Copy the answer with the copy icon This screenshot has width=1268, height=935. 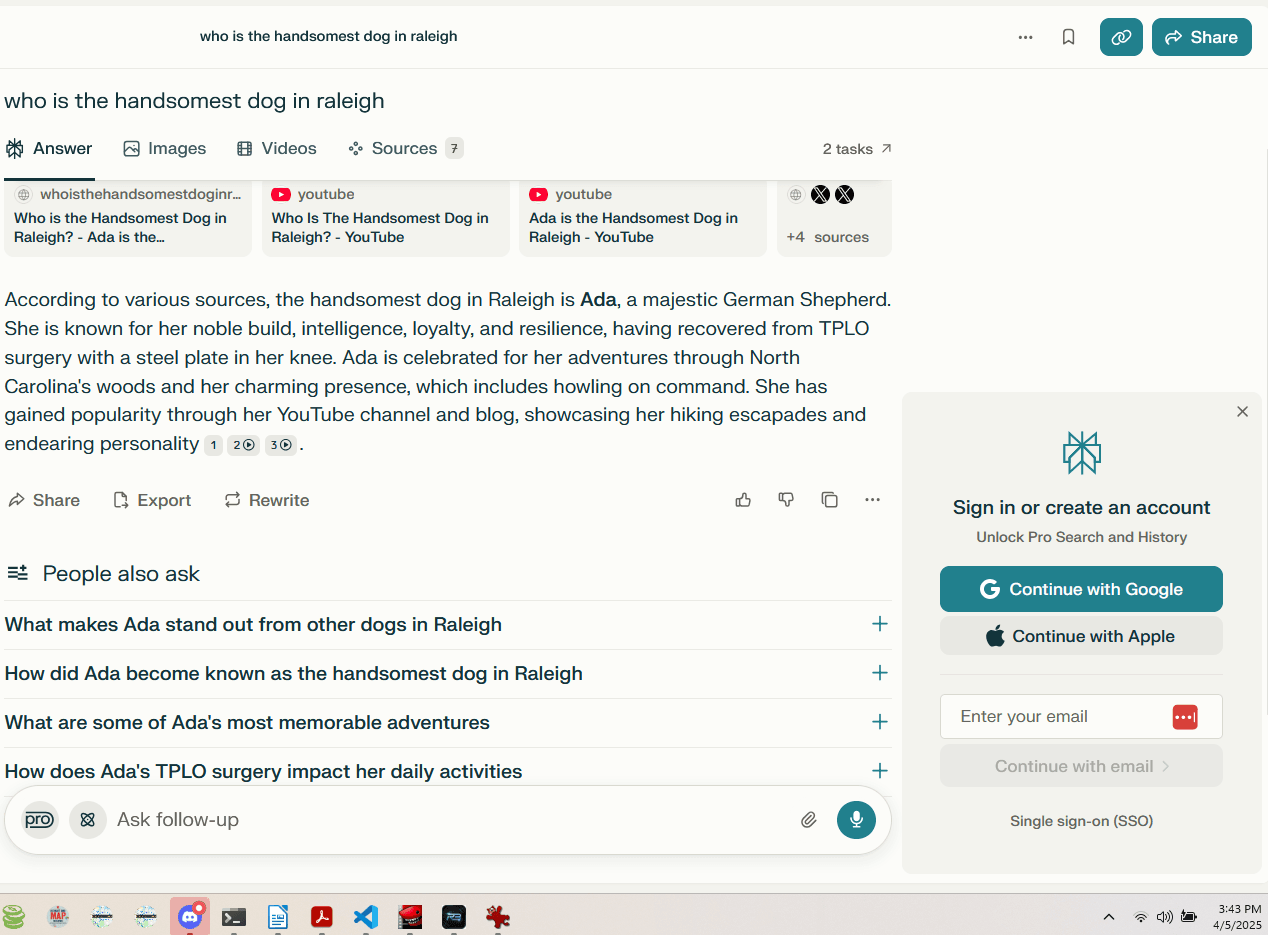point(829,500)
